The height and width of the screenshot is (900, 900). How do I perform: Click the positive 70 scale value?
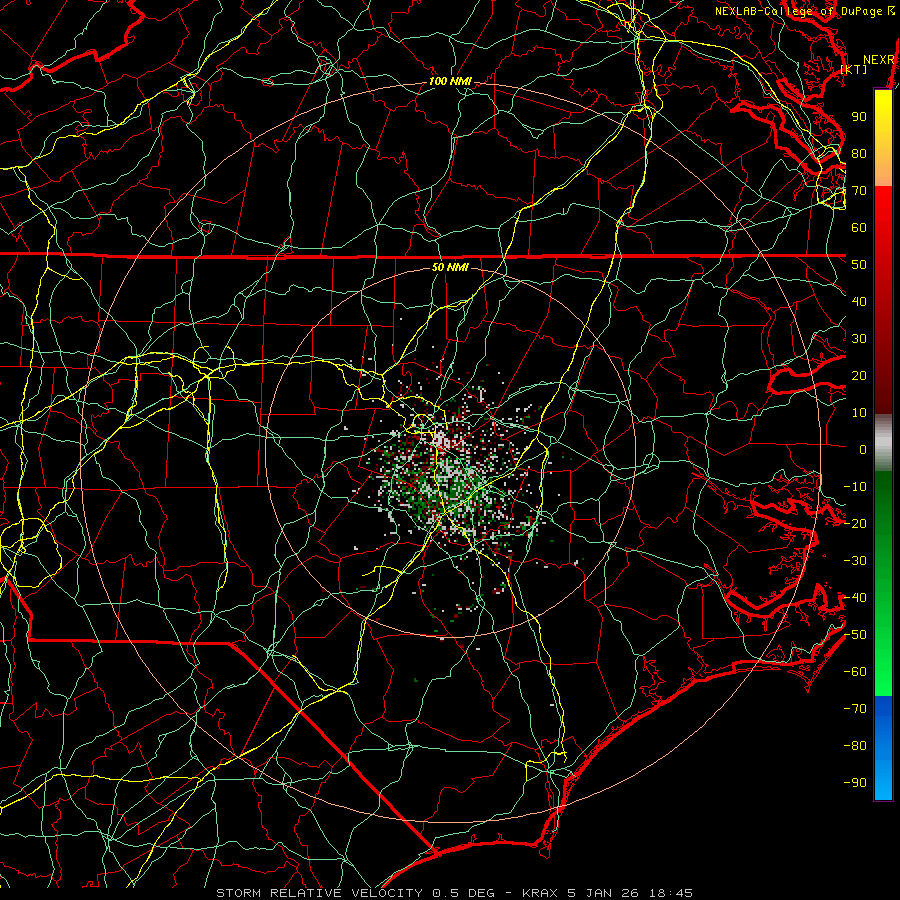859,191
